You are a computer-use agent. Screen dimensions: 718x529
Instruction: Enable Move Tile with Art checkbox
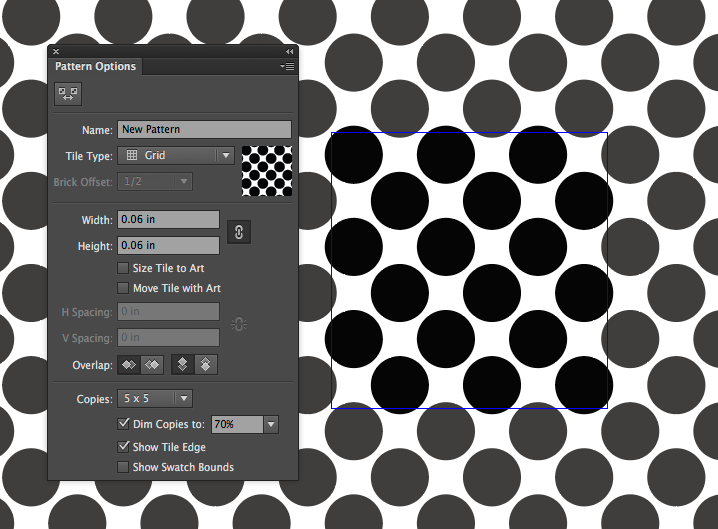coord(123,288)
